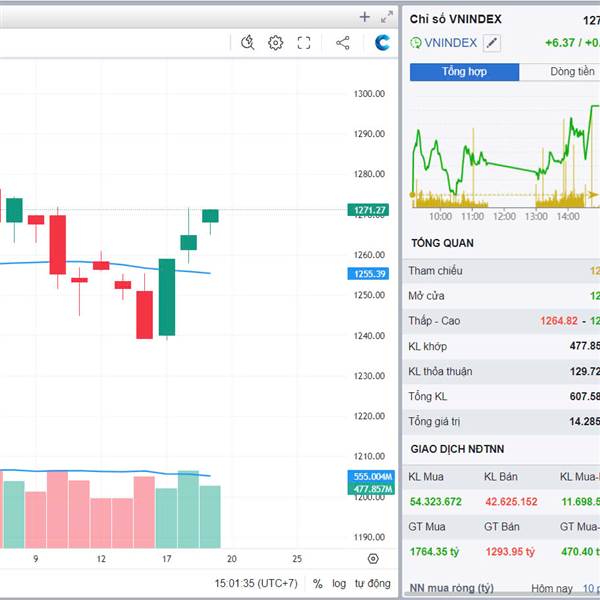Click volume label 477.857M
This screenshot has width=600, height=600.
(x=371, y=489)
